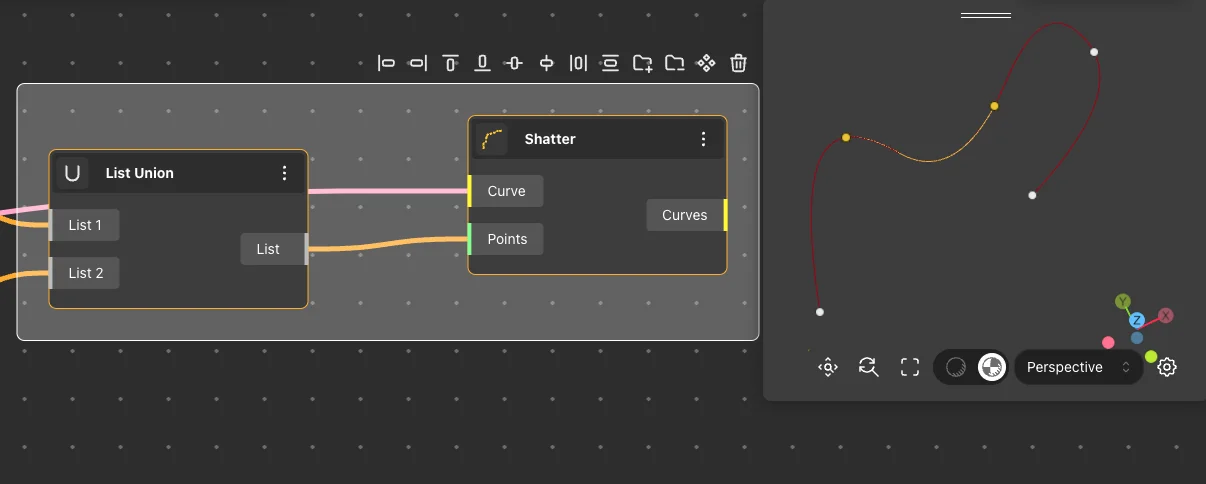The image size is (1206, 484).
Task: Click the List Union node icon
Action: coord(72,173)
